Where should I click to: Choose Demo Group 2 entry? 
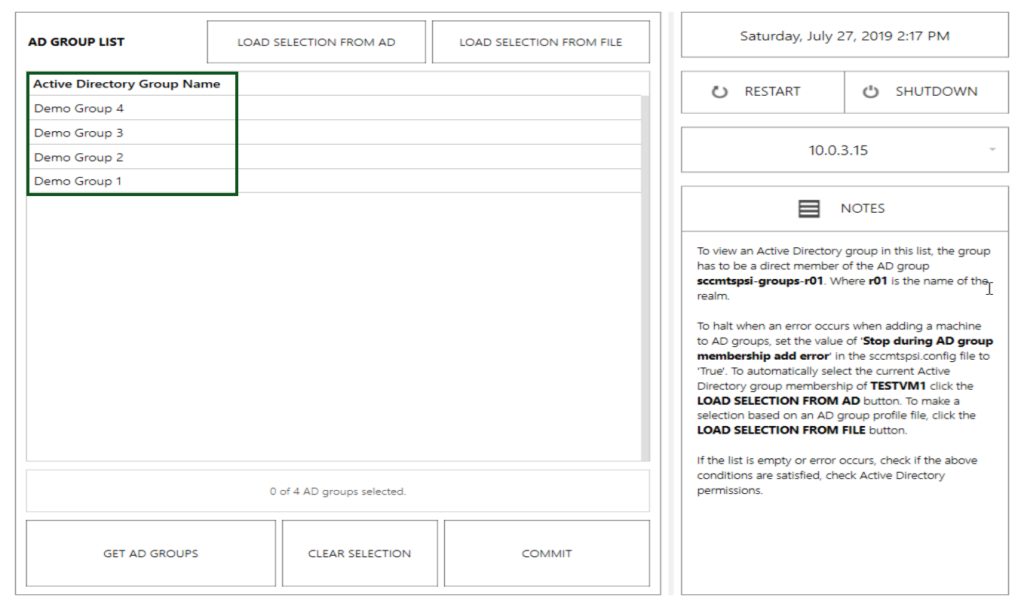coord(79,157)
